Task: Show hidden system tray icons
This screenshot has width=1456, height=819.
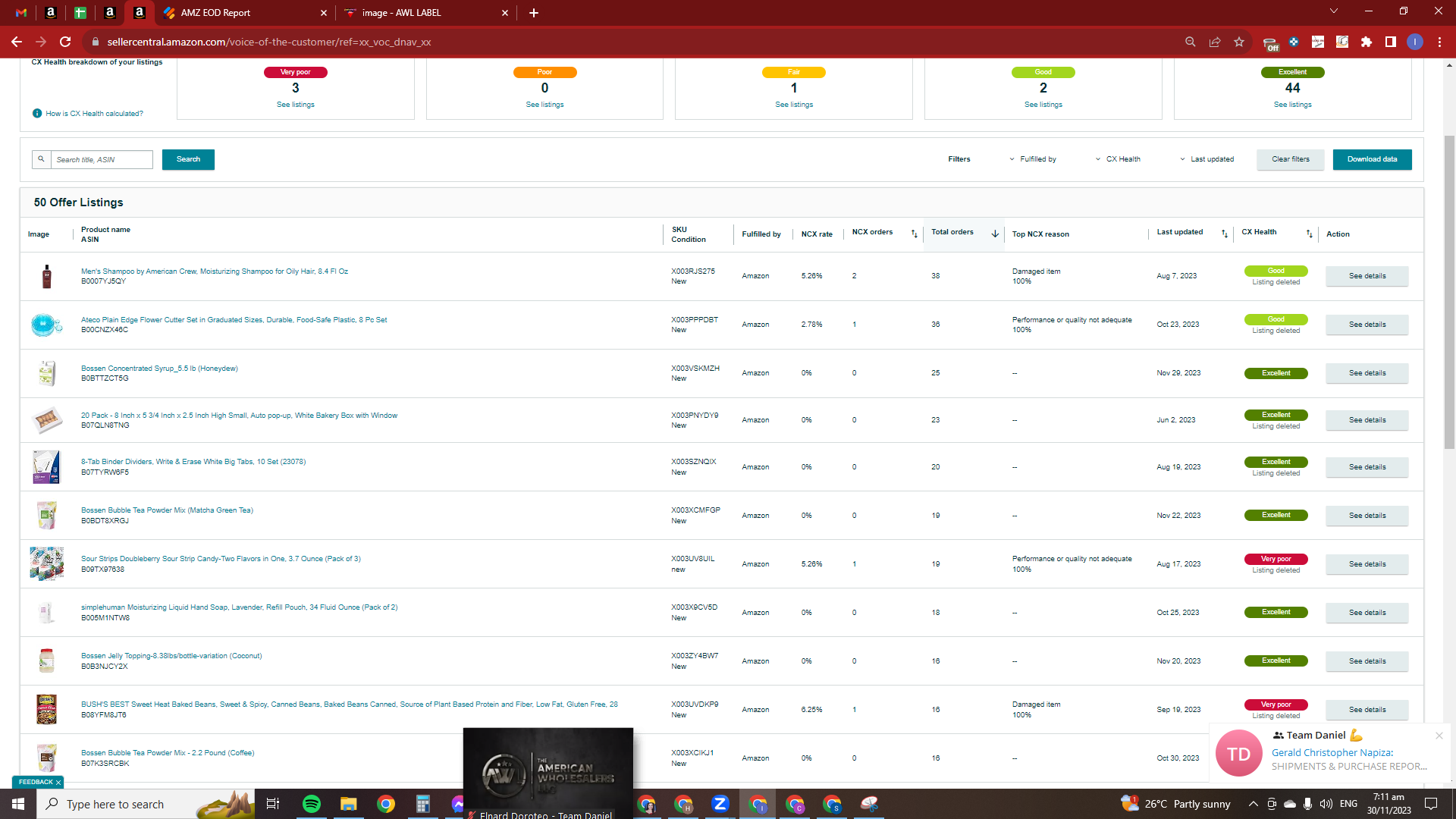Action: pos(1254,804)
